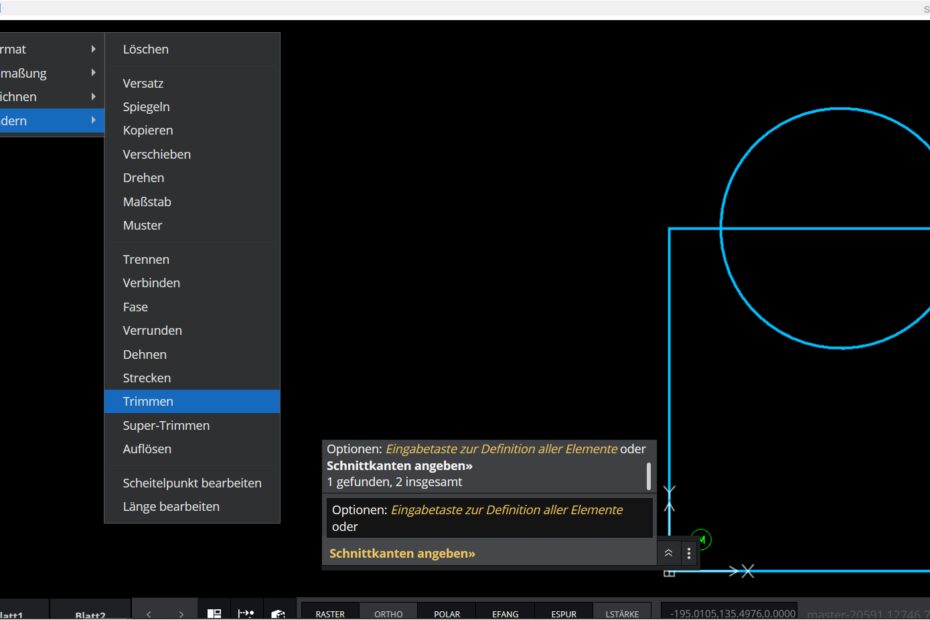Open the layout panel icon in status bar
Image resolution: width=930 pixels, height=620 pixels.
point(214,613)
